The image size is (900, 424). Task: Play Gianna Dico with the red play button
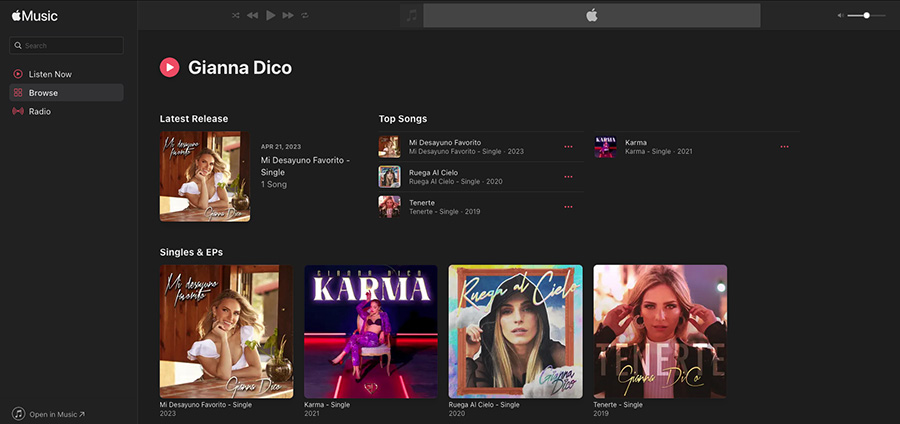point(169,68)
